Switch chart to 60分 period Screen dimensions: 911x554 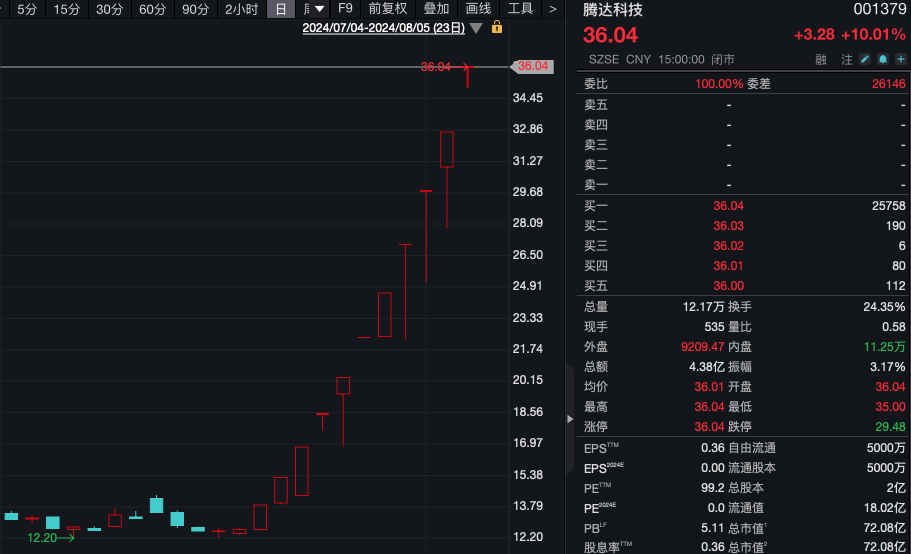click(x=152, y=9)
